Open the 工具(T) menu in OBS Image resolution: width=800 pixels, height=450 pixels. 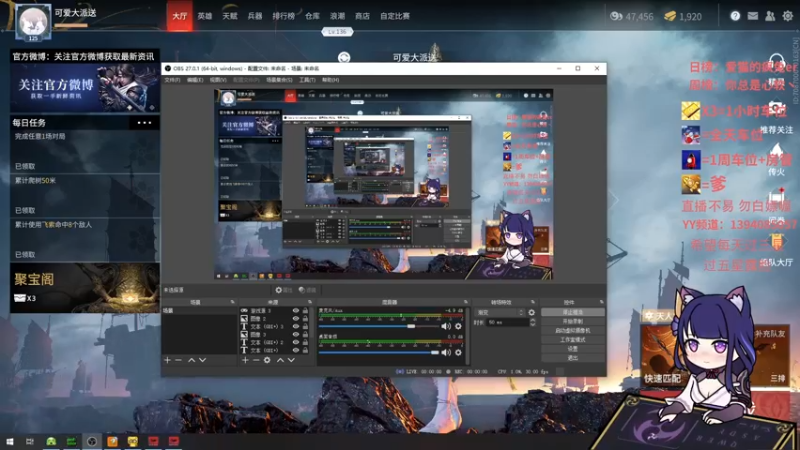click(307, 80)
